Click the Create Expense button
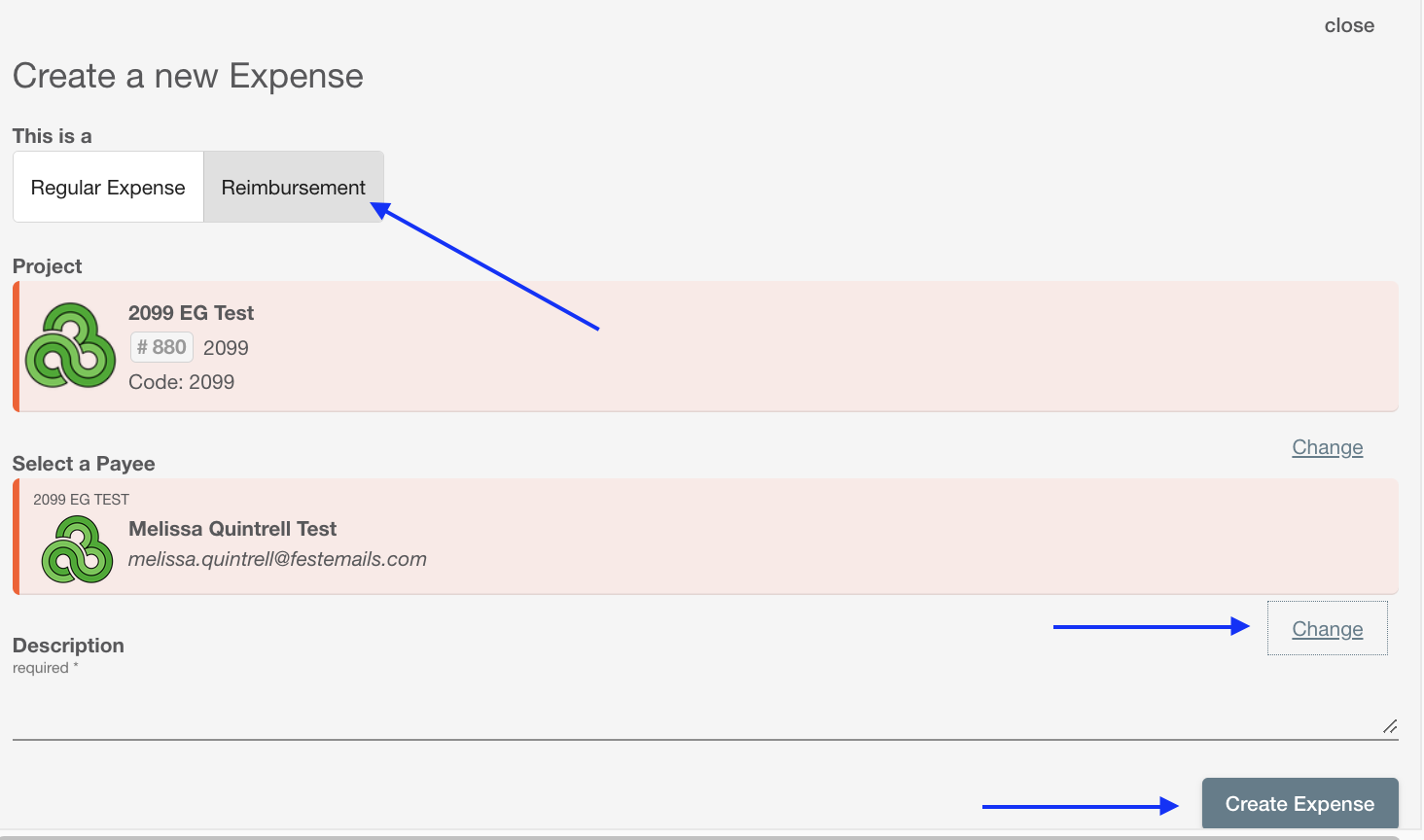 [1299, 803]
